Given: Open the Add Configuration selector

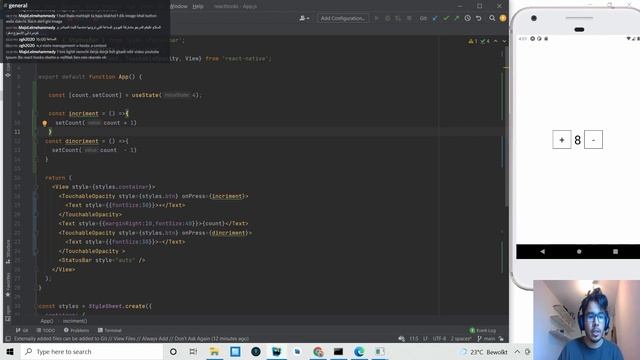Looking at the screenshot, I should click(x=343, y=18).
